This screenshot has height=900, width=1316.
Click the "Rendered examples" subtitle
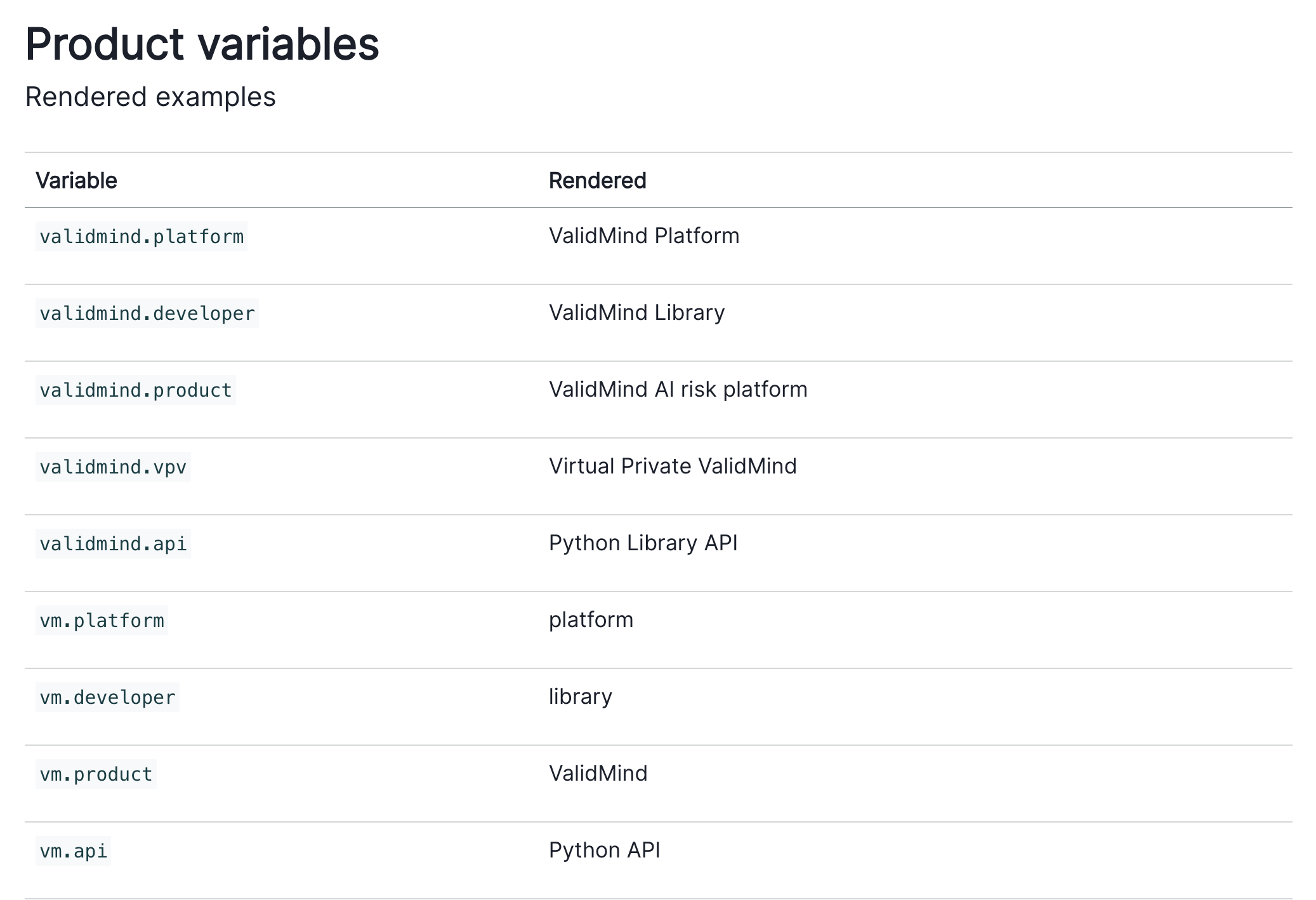(x=150, y=97)
